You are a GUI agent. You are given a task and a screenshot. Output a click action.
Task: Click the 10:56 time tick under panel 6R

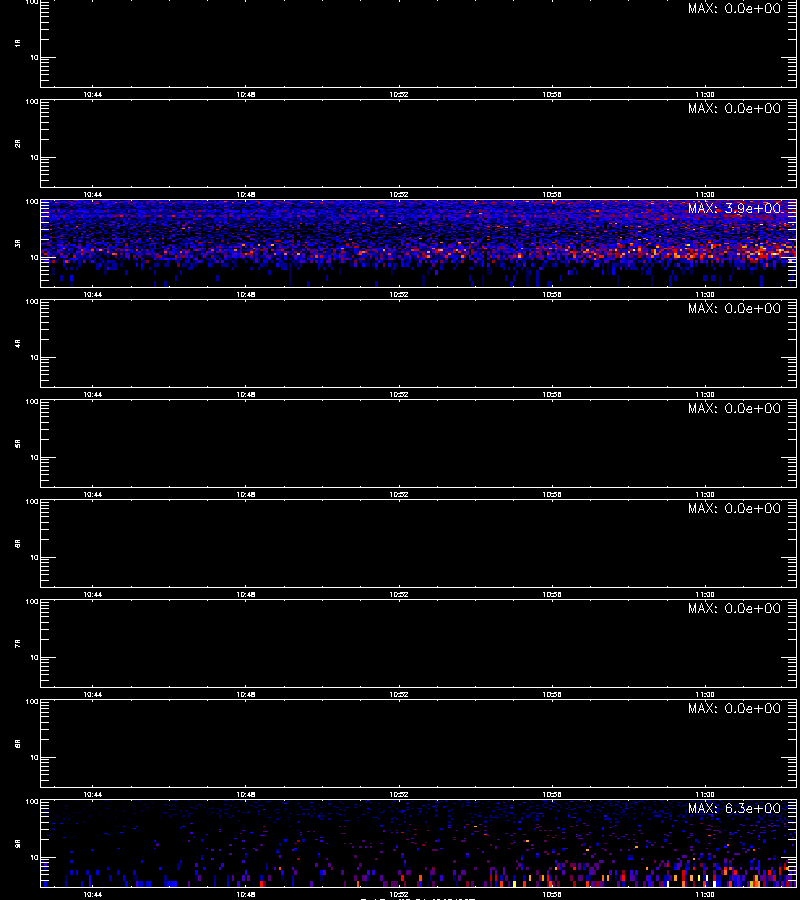click(x=552, y=595)
